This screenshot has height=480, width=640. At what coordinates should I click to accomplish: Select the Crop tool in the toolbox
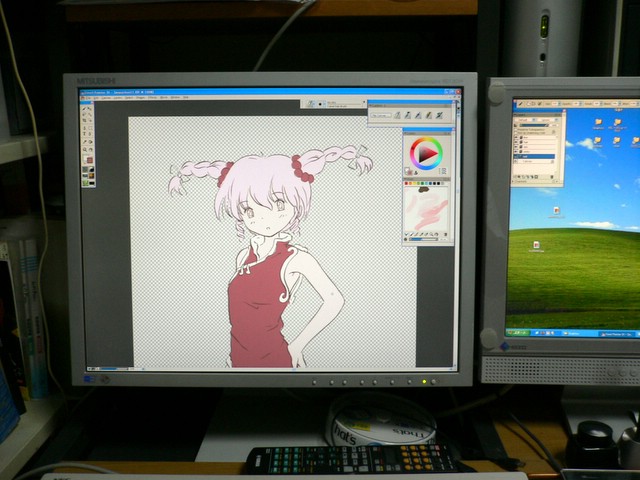pyautogui.click(x=84, y=120)
